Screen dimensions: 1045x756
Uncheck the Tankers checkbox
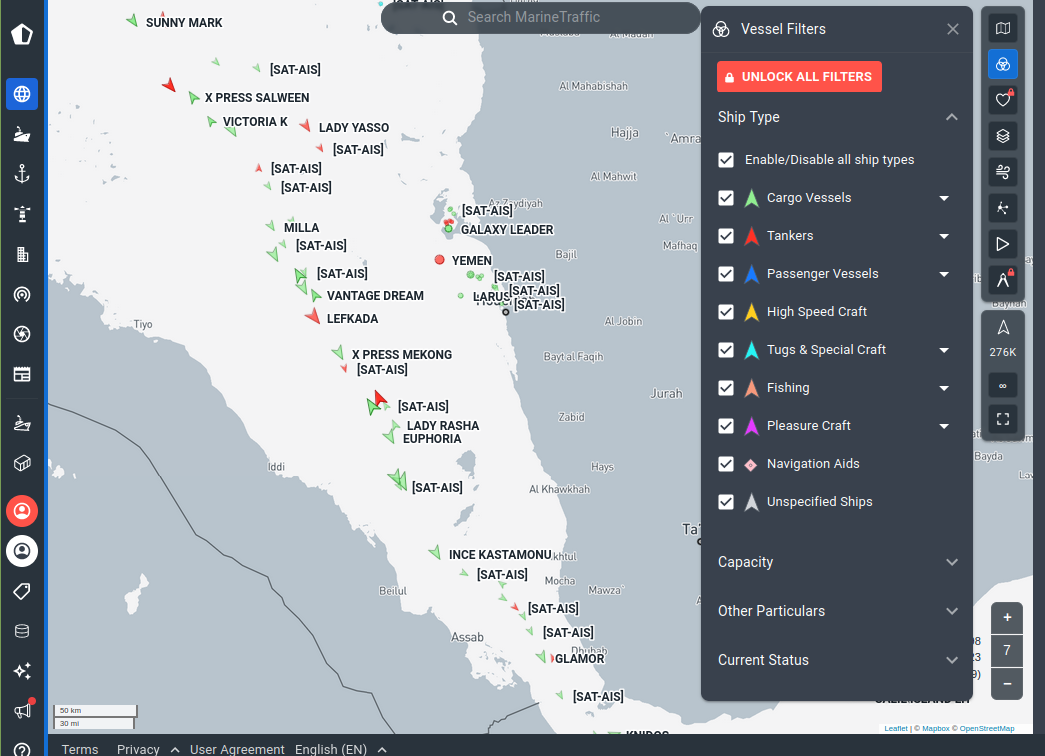pos(726,236)
